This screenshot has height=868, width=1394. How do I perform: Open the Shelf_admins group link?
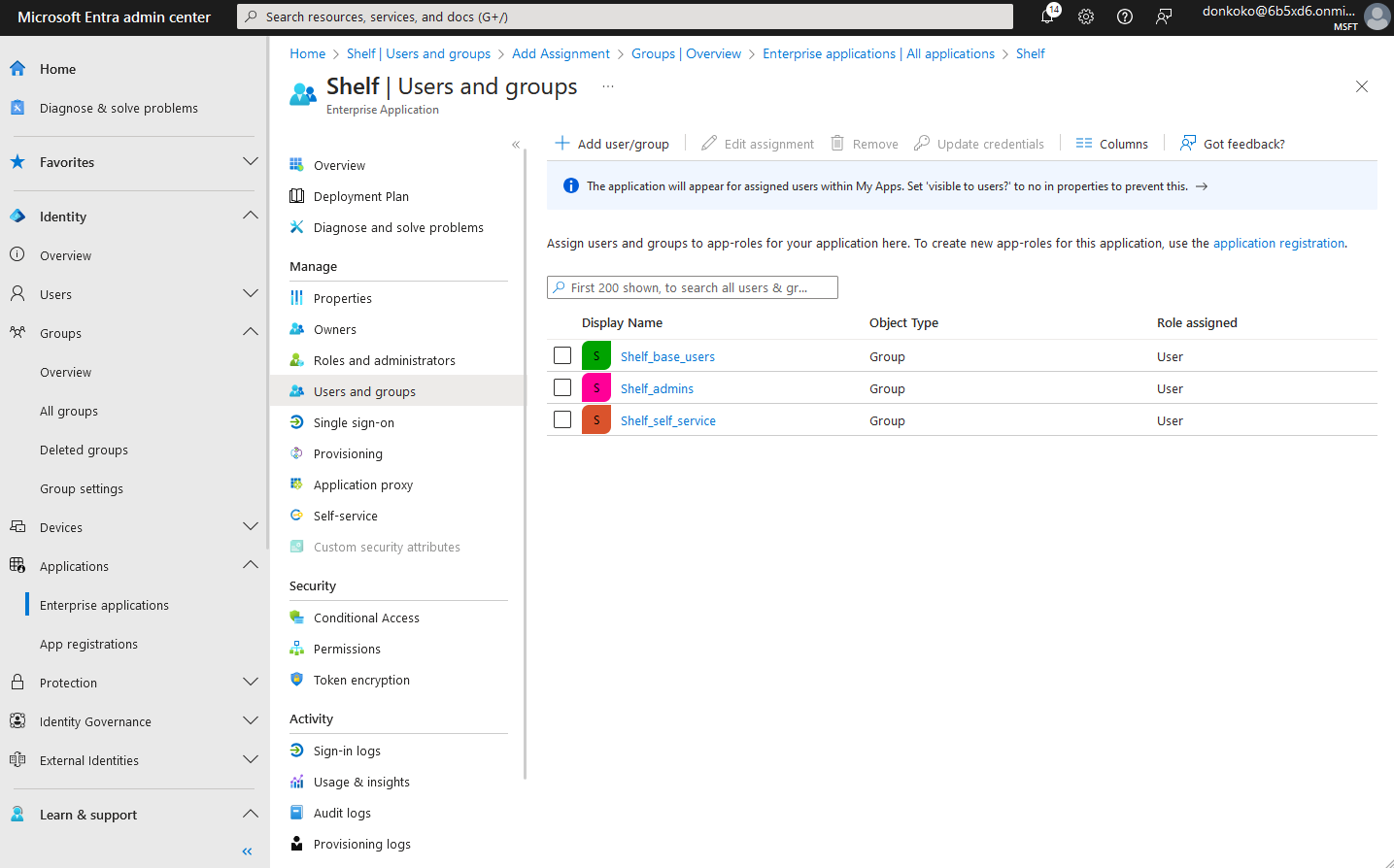pyautogui.click(x=657, y=388)
